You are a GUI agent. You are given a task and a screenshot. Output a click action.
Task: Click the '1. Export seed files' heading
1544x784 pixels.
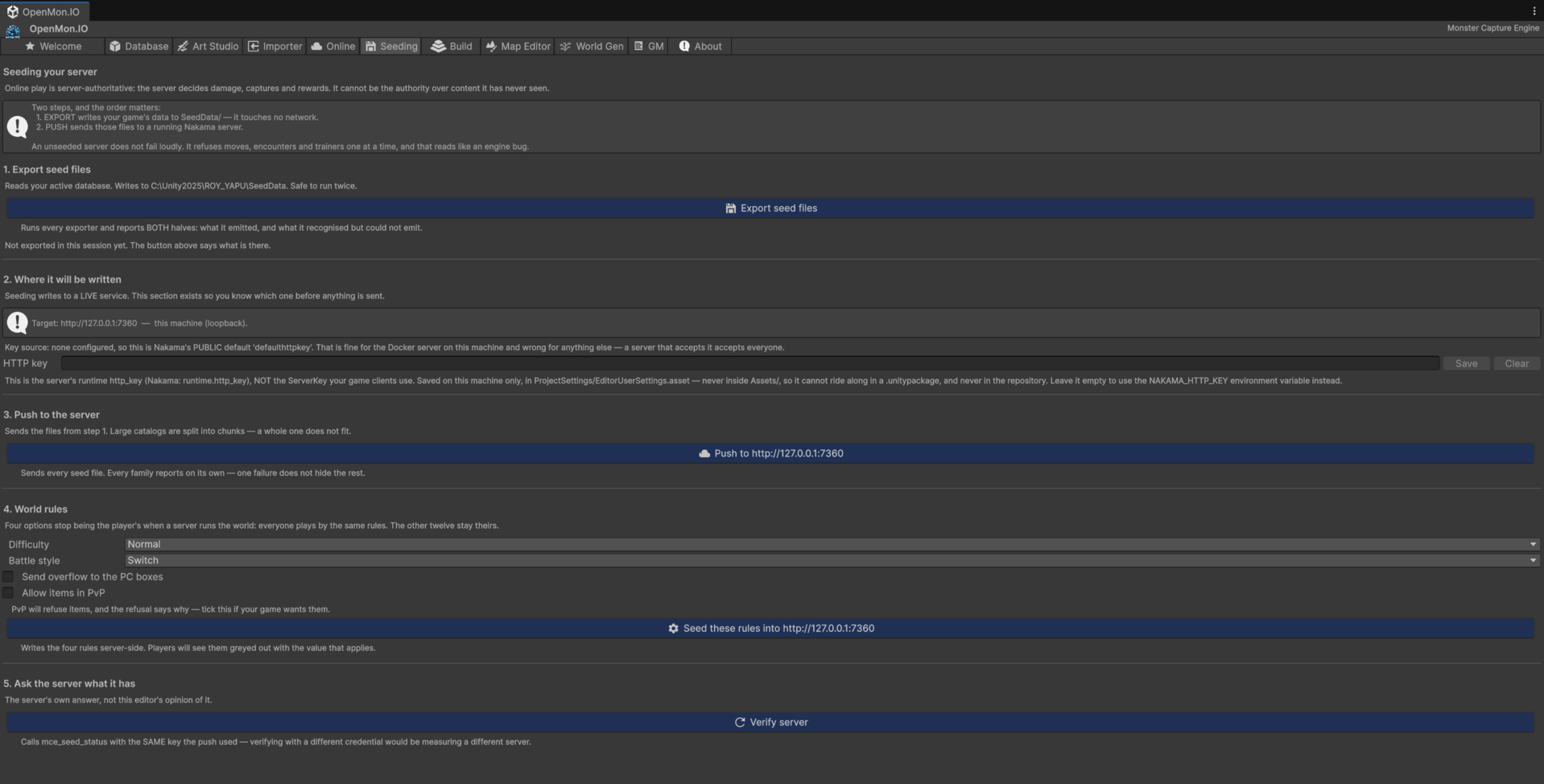47,170
